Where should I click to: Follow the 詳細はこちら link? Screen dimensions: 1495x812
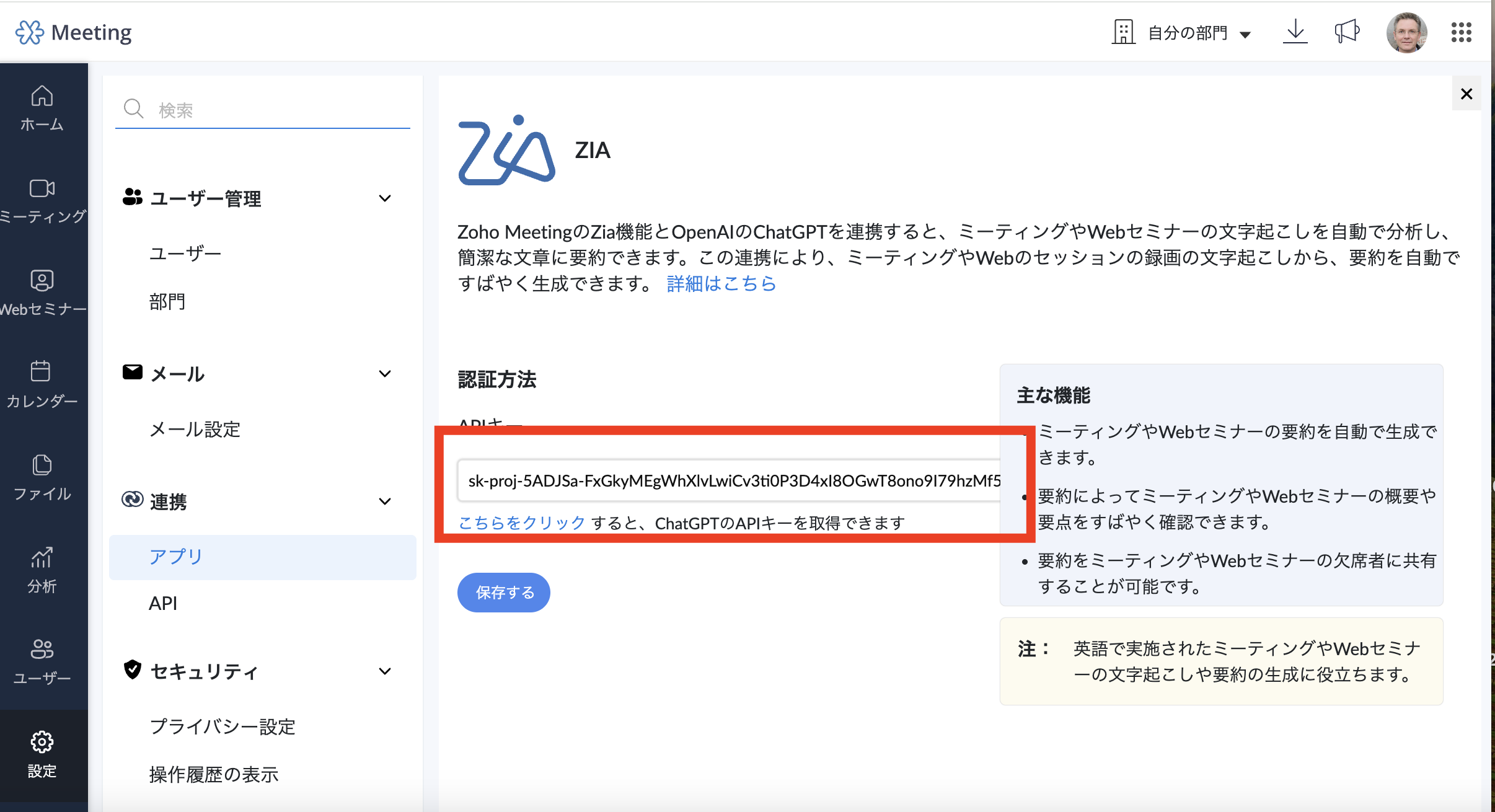[x=721, y=284]
